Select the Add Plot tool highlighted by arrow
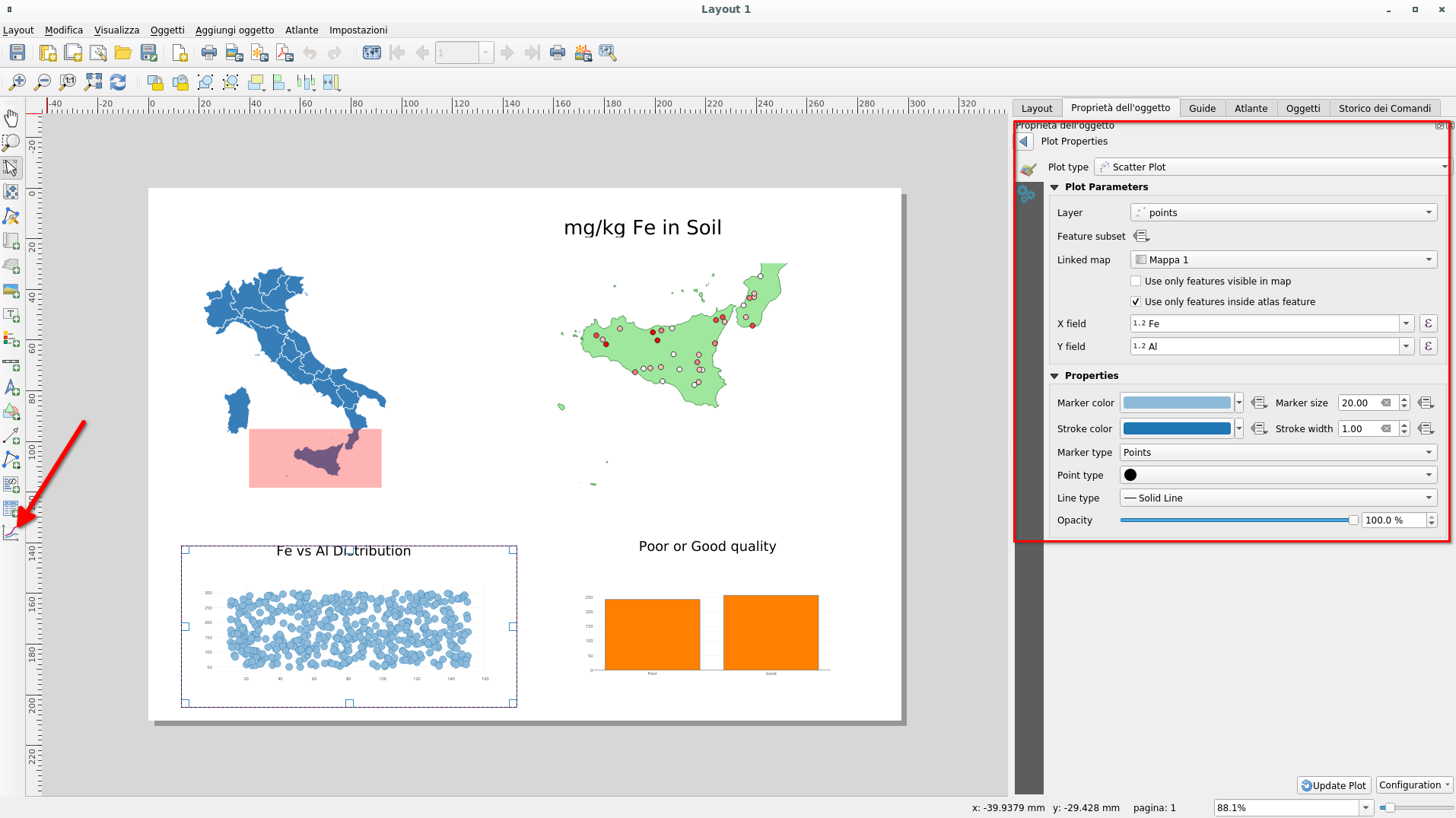Image resolution: width=1456 pixels, height=818 pixels. pyautogui.click(x=11, y=532)
